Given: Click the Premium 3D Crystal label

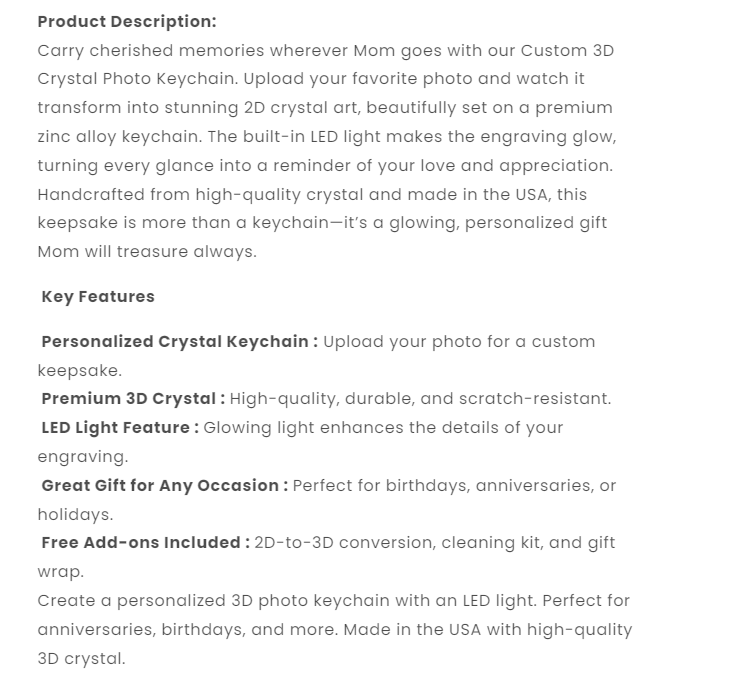Looking at the screenshot, I should coord(133,399).
